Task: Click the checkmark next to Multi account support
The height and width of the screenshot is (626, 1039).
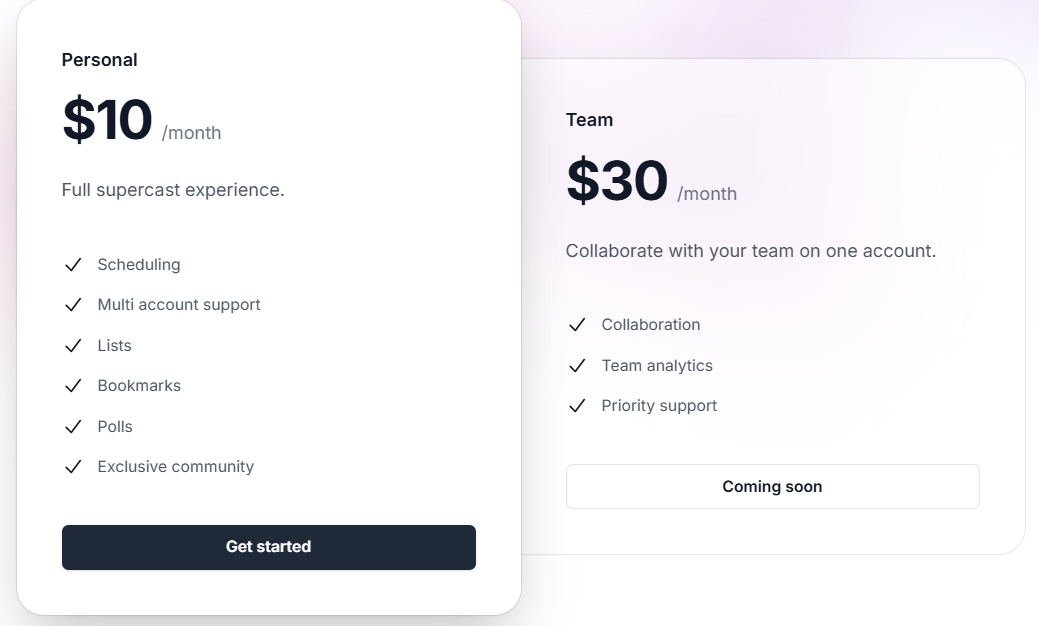Action: pos(73,305)
